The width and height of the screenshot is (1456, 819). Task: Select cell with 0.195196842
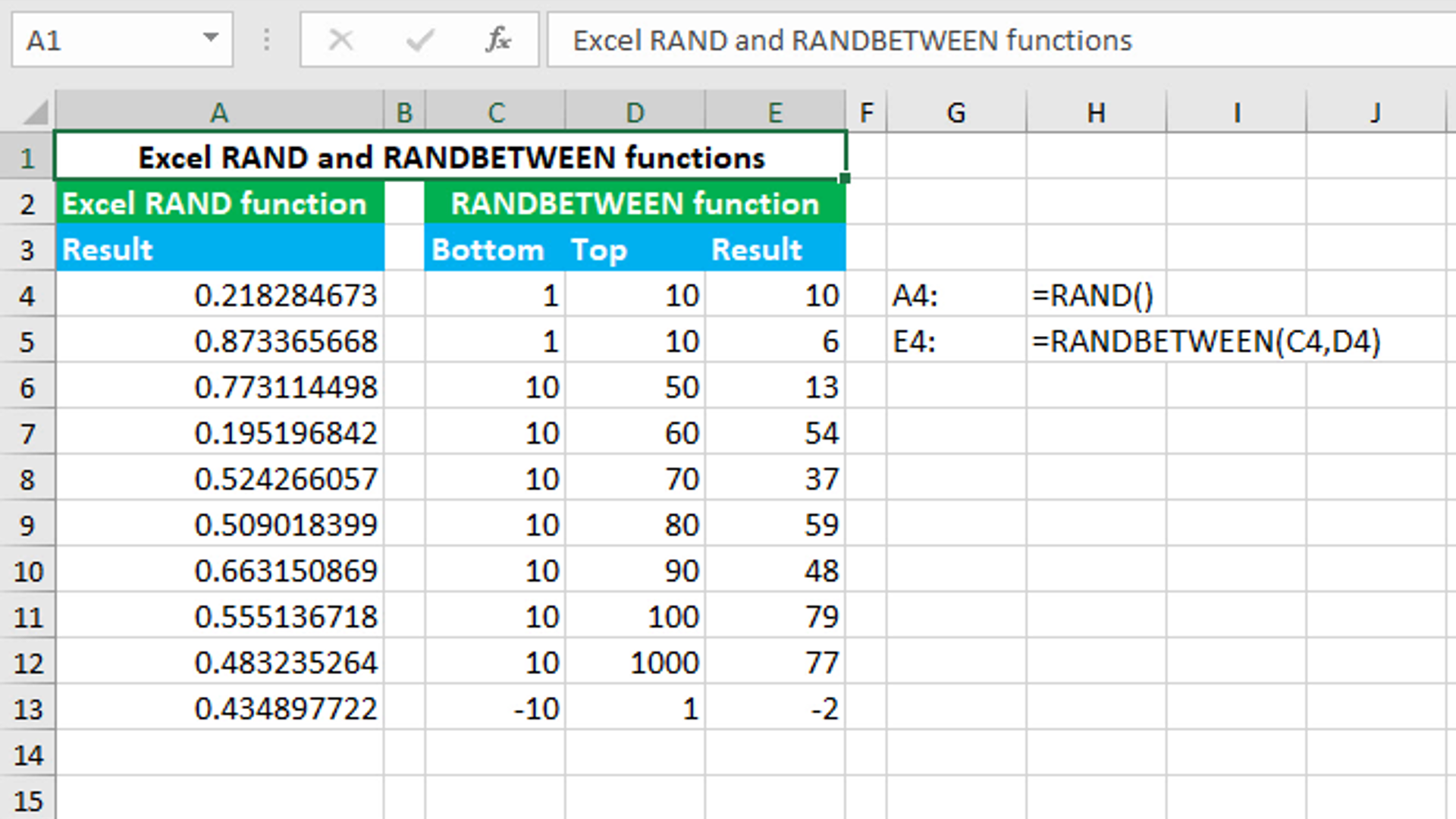220,433
